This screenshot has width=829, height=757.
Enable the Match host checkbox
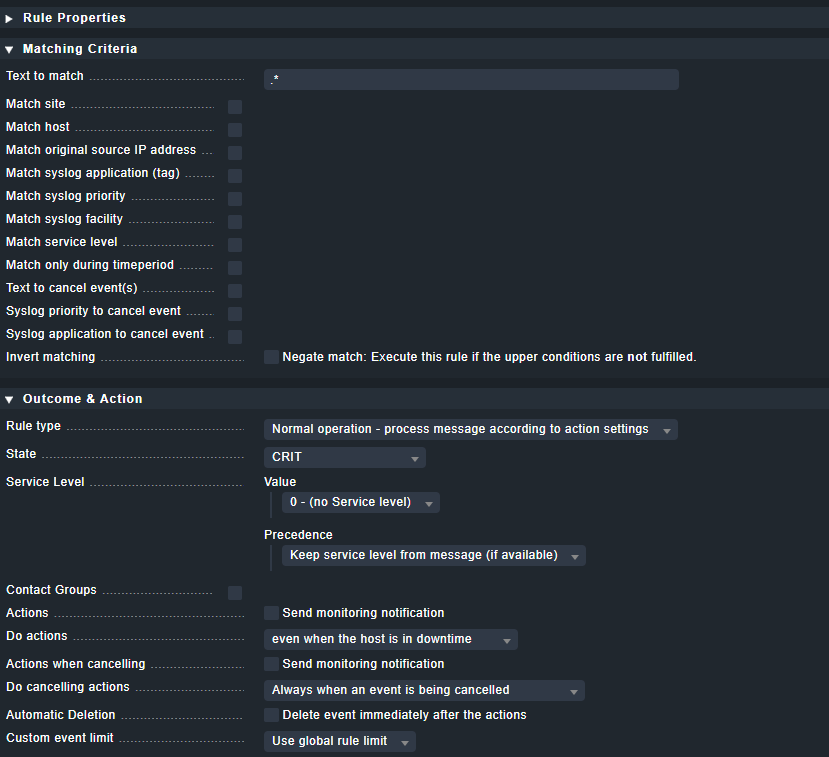tap(235, 130)
